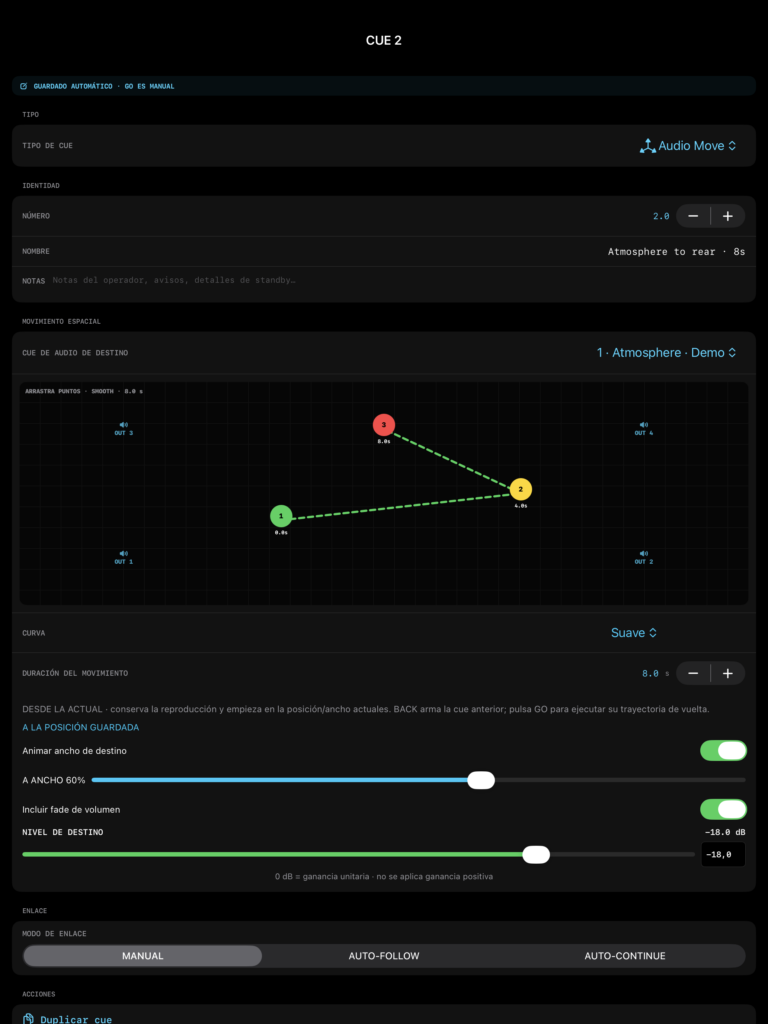Open the Tipo de Cue Audio Move dropdown
768x1024 pixels.
(688, 146)
